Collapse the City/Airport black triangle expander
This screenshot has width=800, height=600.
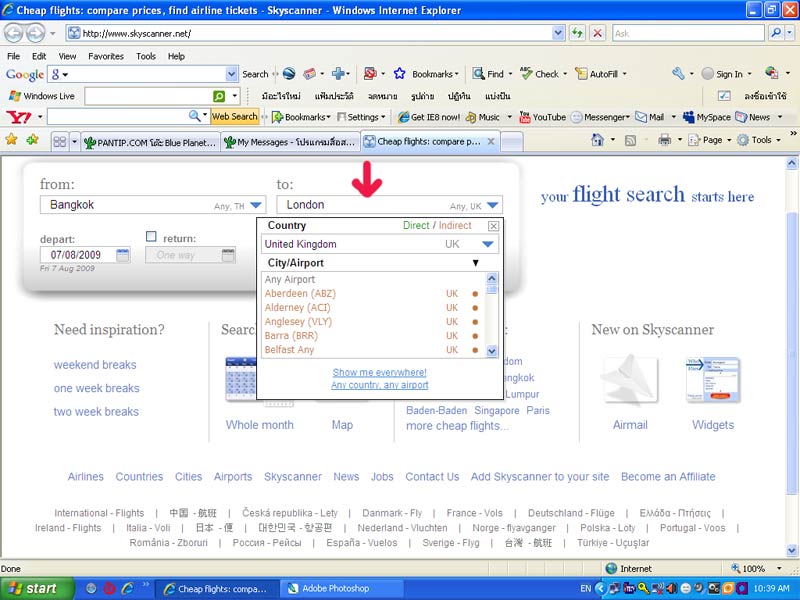click(476, 263)
